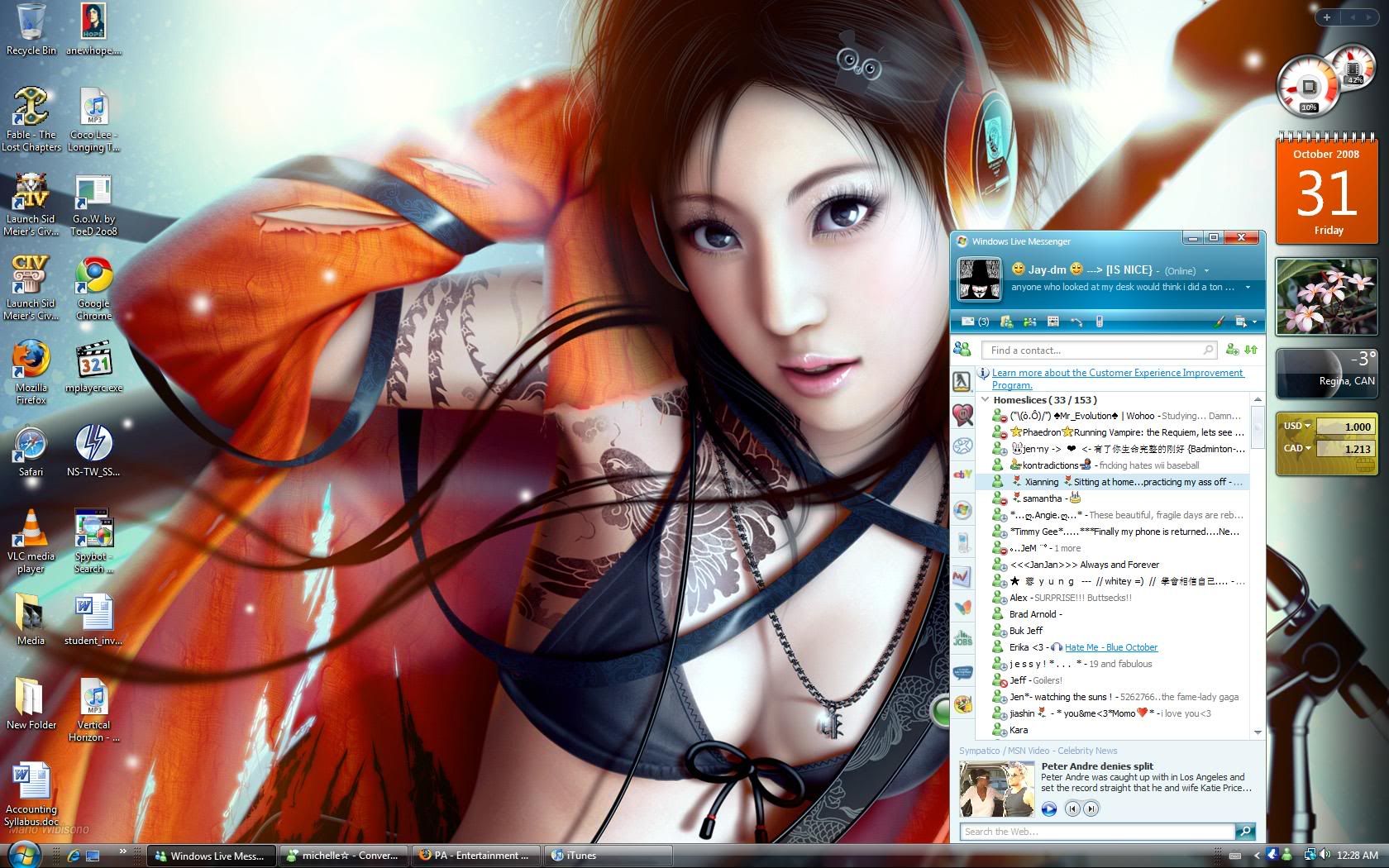The image size is (1389, 868).
Task: Open the Peter Andre denies split headline
Action: pyautogui.click(x=1097, y=766)
